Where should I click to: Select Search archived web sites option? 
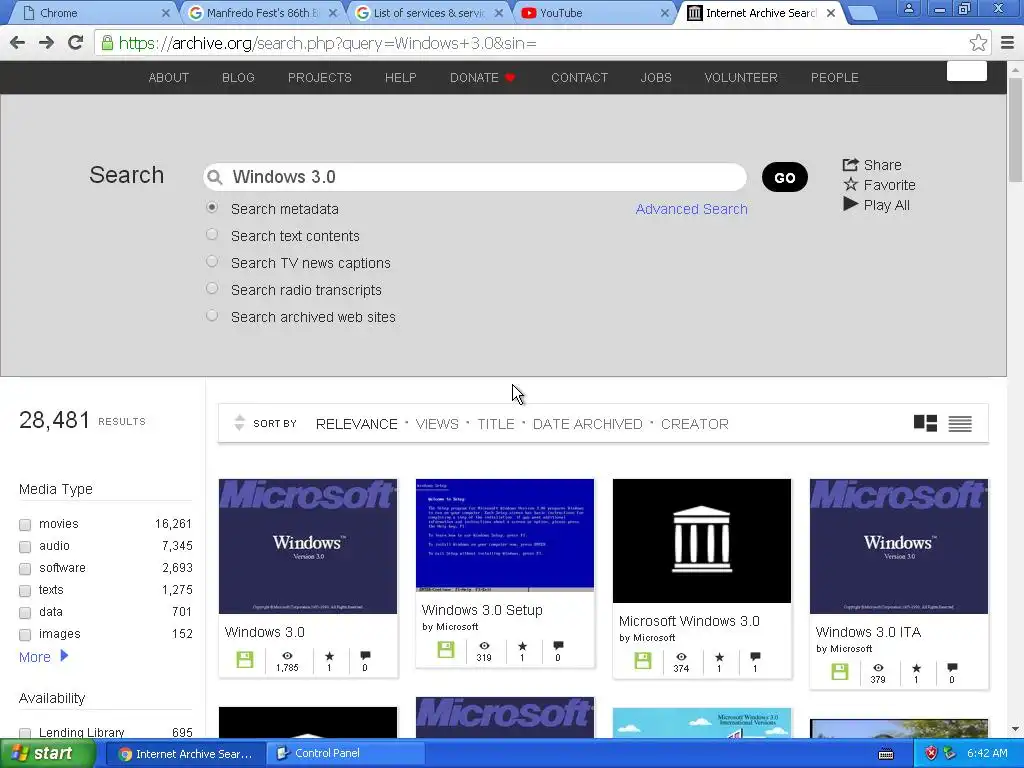coord(212,315)
